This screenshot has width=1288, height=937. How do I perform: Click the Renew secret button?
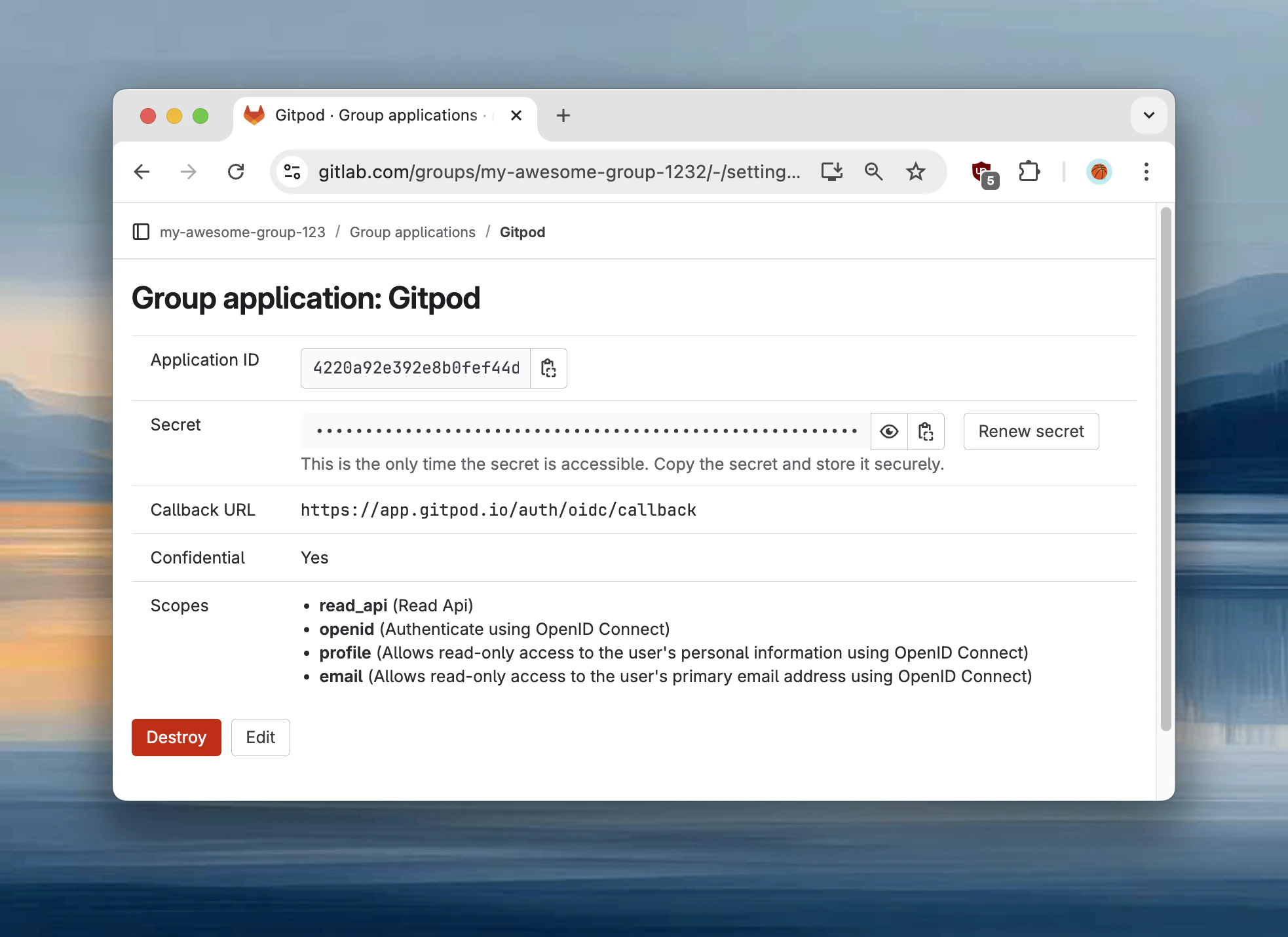coord(1031,431)
